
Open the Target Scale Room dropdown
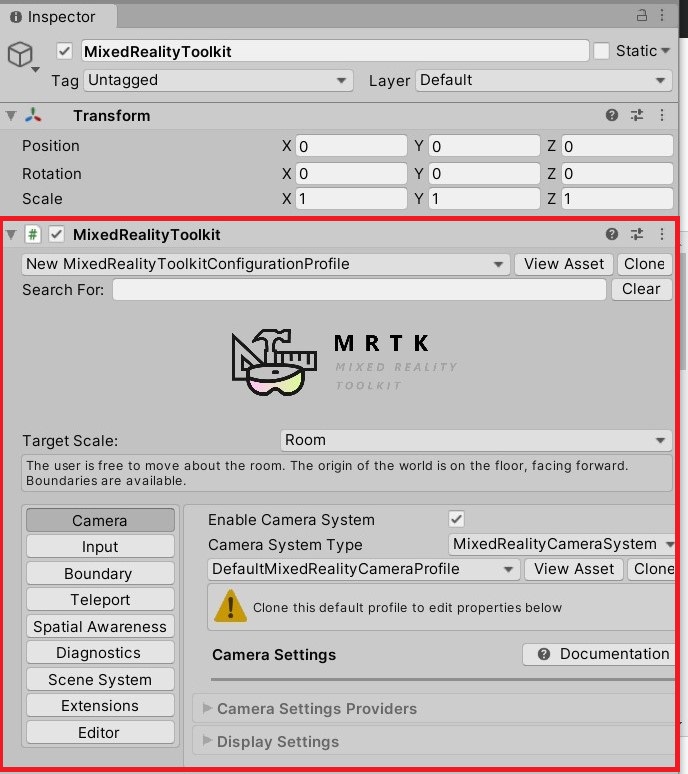pos(476,440)
